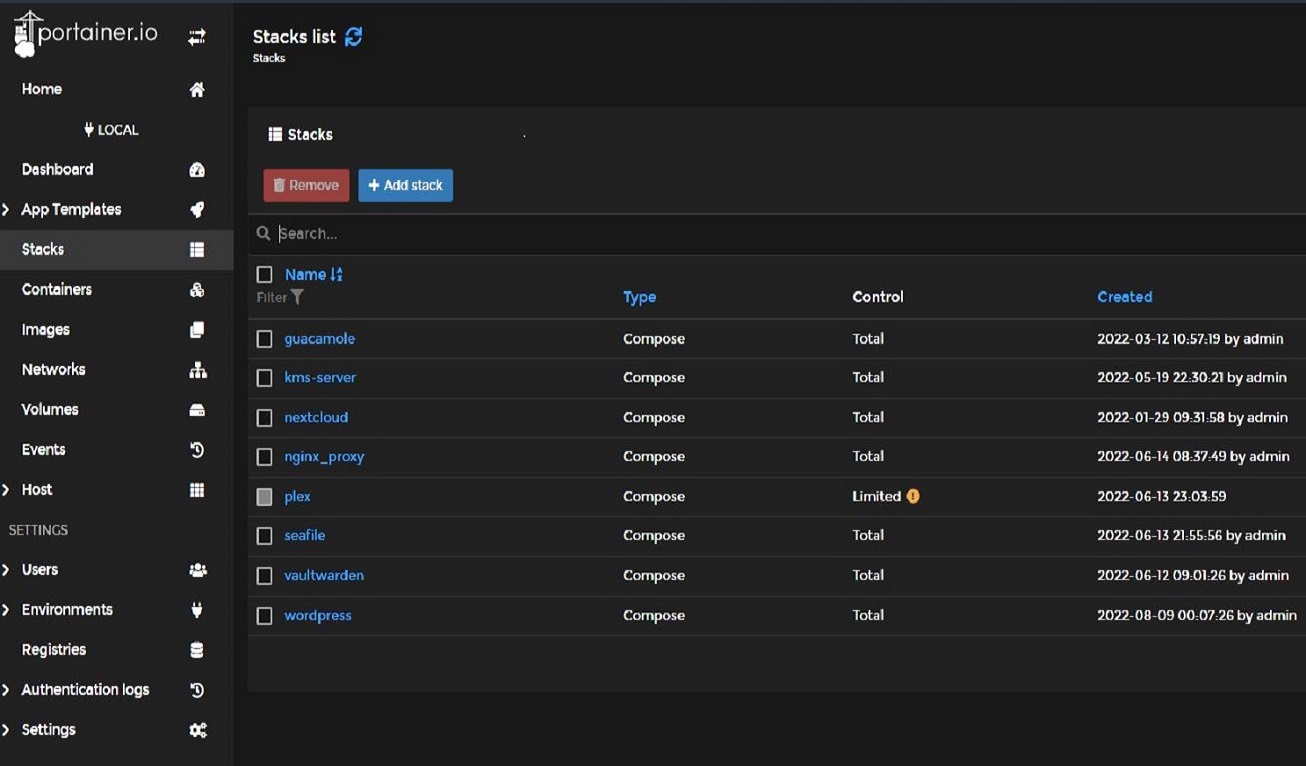Screen dimensions: 1306x766
Task: Click the Stacks grid icon in sidebar
Action: pos(197,249)
